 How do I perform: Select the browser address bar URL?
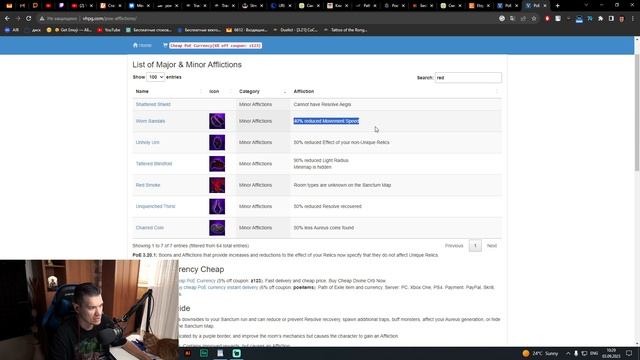(x=109, y=18)
